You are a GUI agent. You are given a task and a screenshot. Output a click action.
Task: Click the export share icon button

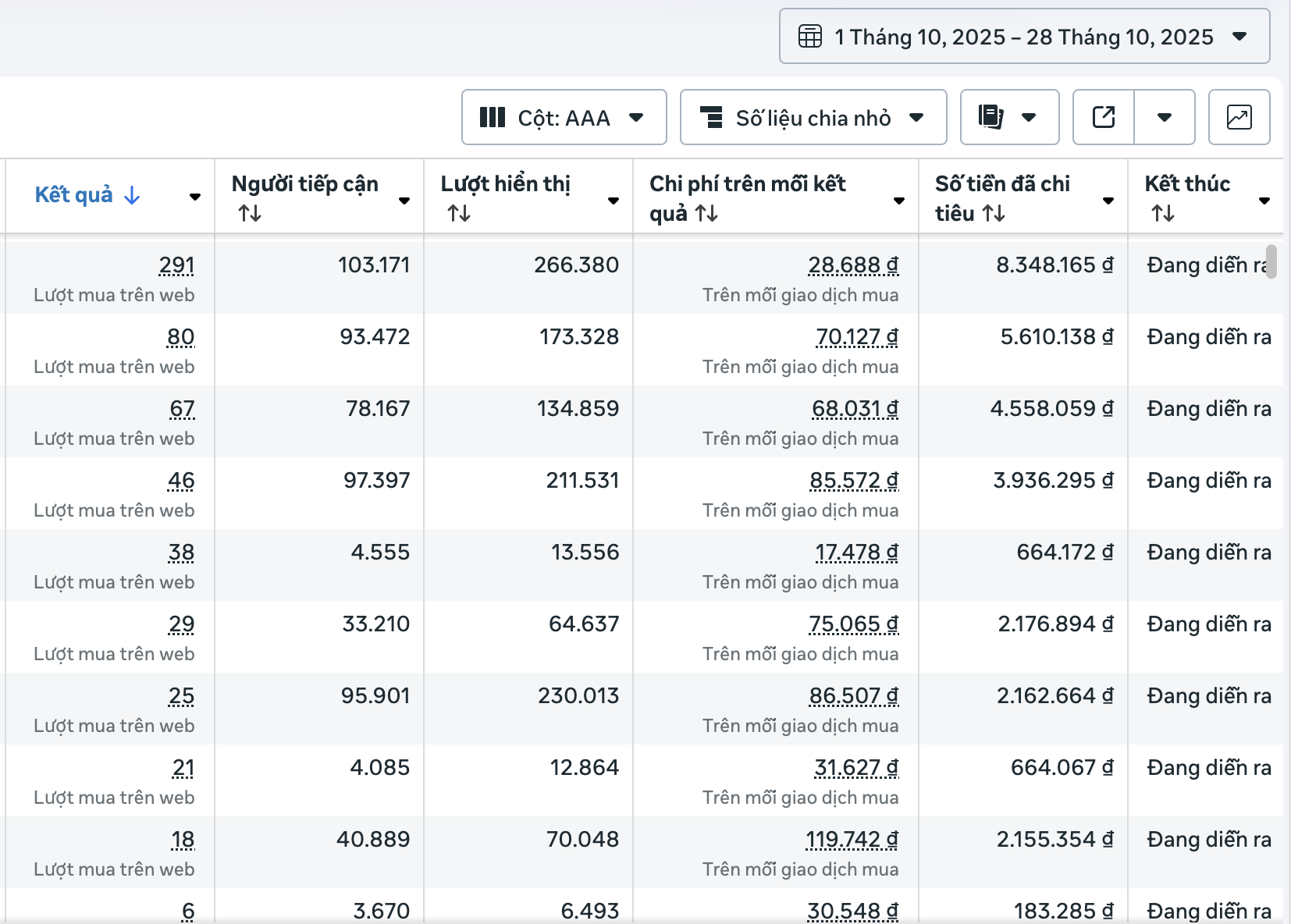pyautogui.click(x=1104, y=117)
